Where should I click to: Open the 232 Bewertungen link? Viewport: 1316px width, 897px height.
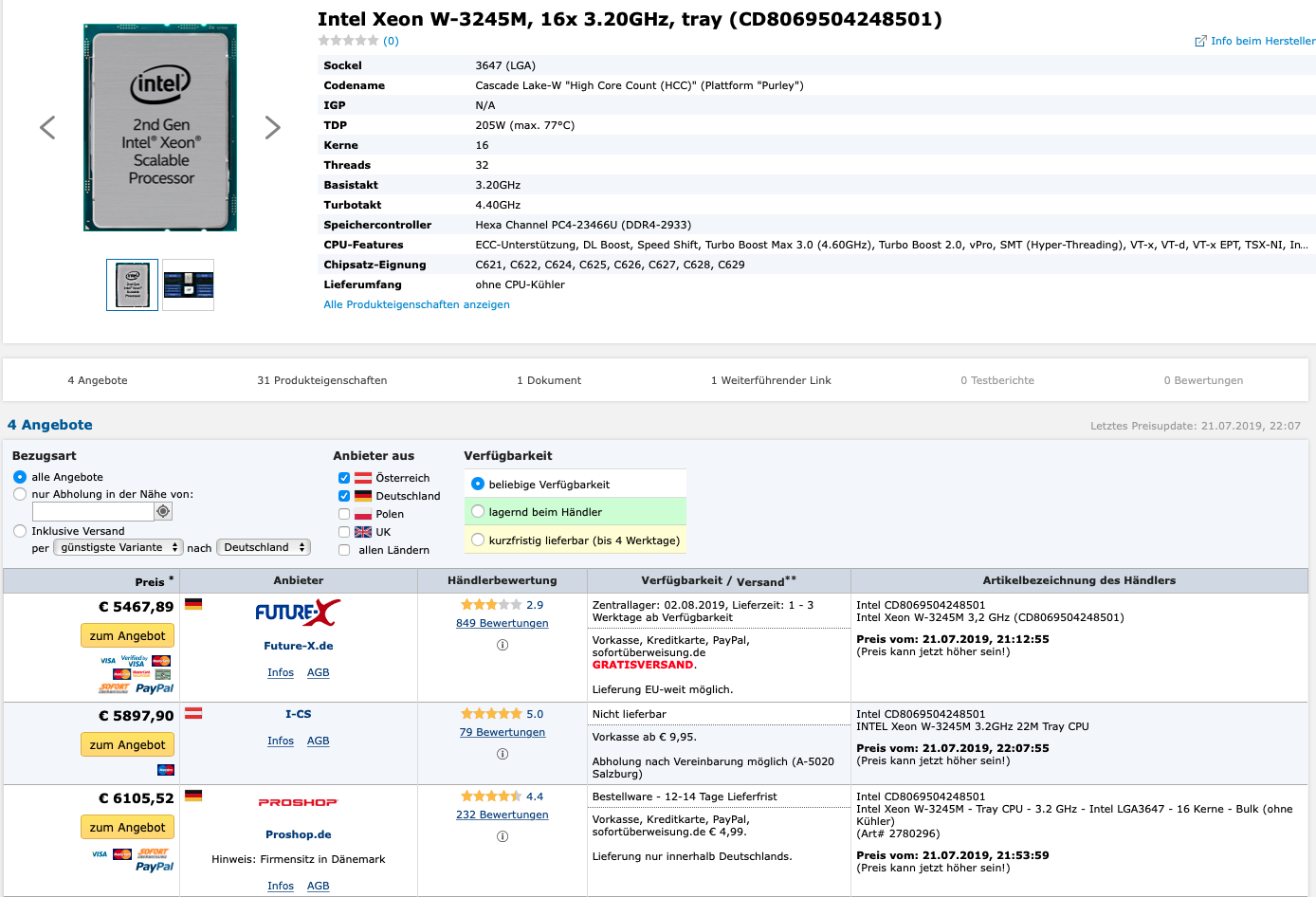[x=503, y=815]
